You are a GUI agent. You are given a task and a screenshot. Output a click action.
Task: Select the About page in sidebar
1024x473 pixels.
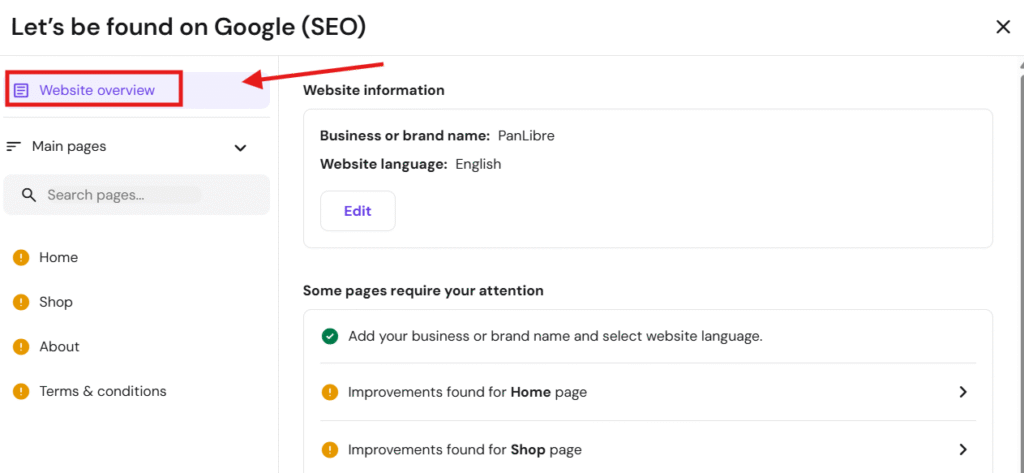59,346
